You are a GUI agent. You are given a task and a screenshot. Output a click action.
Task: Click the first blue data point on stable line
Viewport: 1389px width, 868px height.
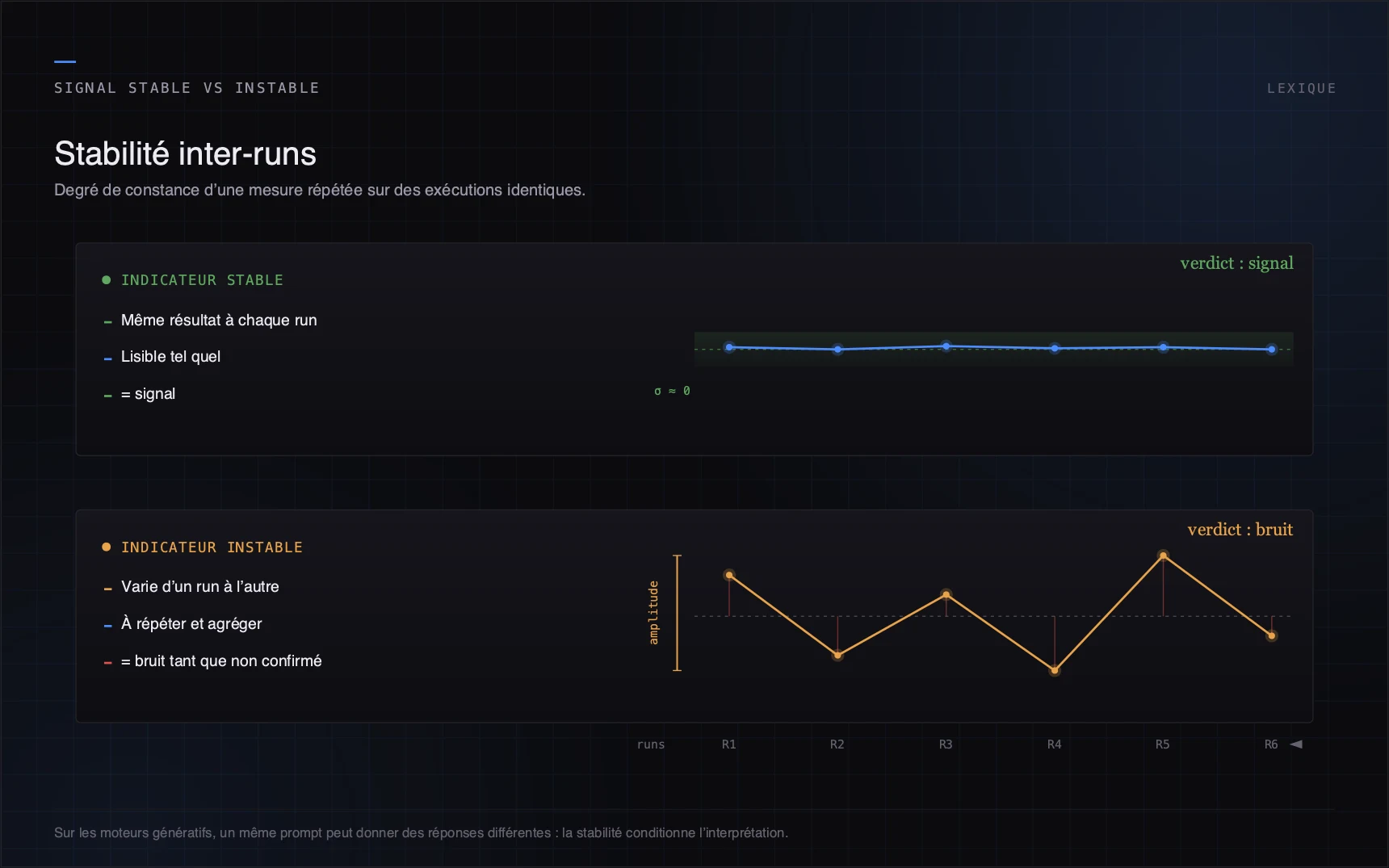729,347
